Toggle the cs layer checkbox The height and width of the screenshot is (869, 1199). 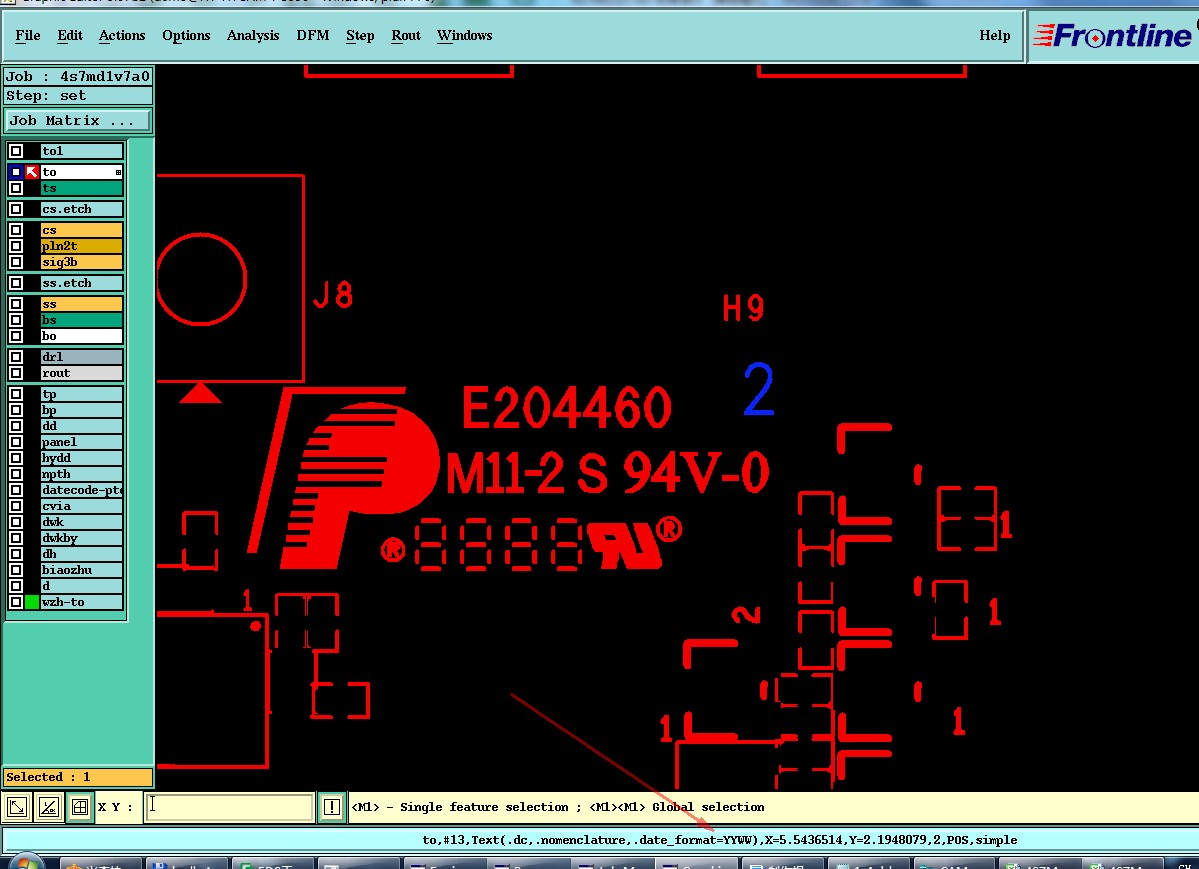[x=16, y=230]
